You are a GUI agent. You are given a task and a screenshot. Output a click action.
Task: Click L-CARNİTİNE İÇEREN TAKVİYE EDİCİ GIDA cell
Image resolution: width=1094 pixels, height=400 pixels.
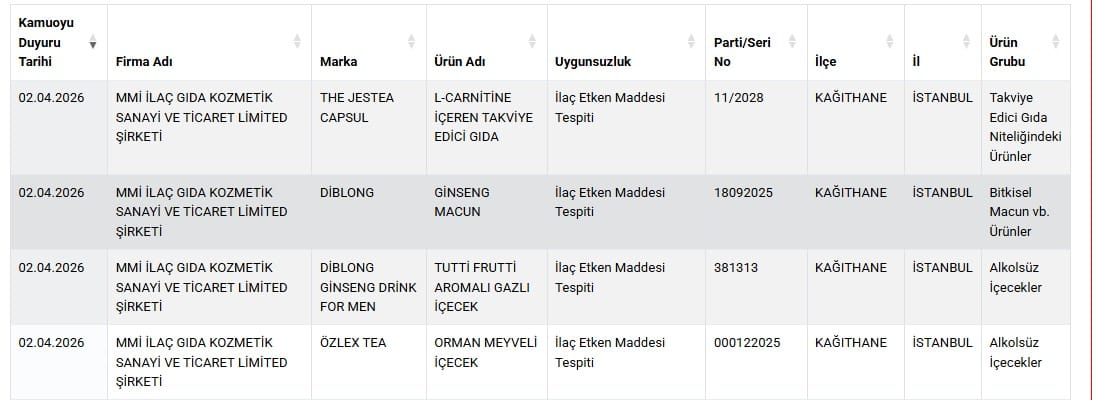(x=484, y=117)
